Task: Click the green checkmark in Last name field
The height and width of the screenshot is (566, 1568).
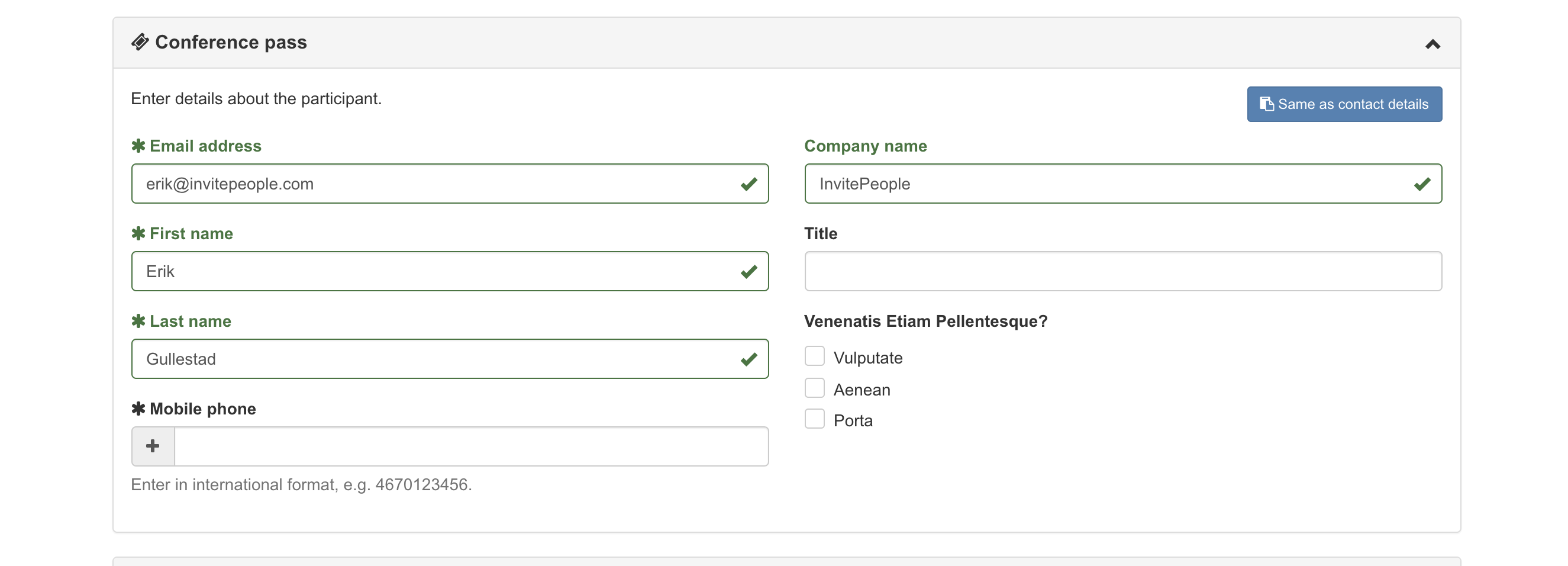Action: (x=748, y=359)
